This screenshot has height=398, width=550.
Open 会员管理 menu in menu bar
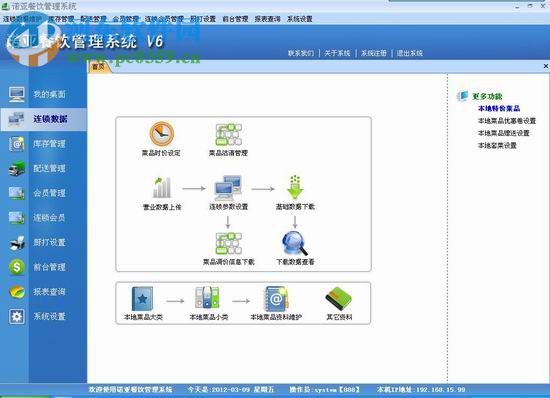[126, 19]
